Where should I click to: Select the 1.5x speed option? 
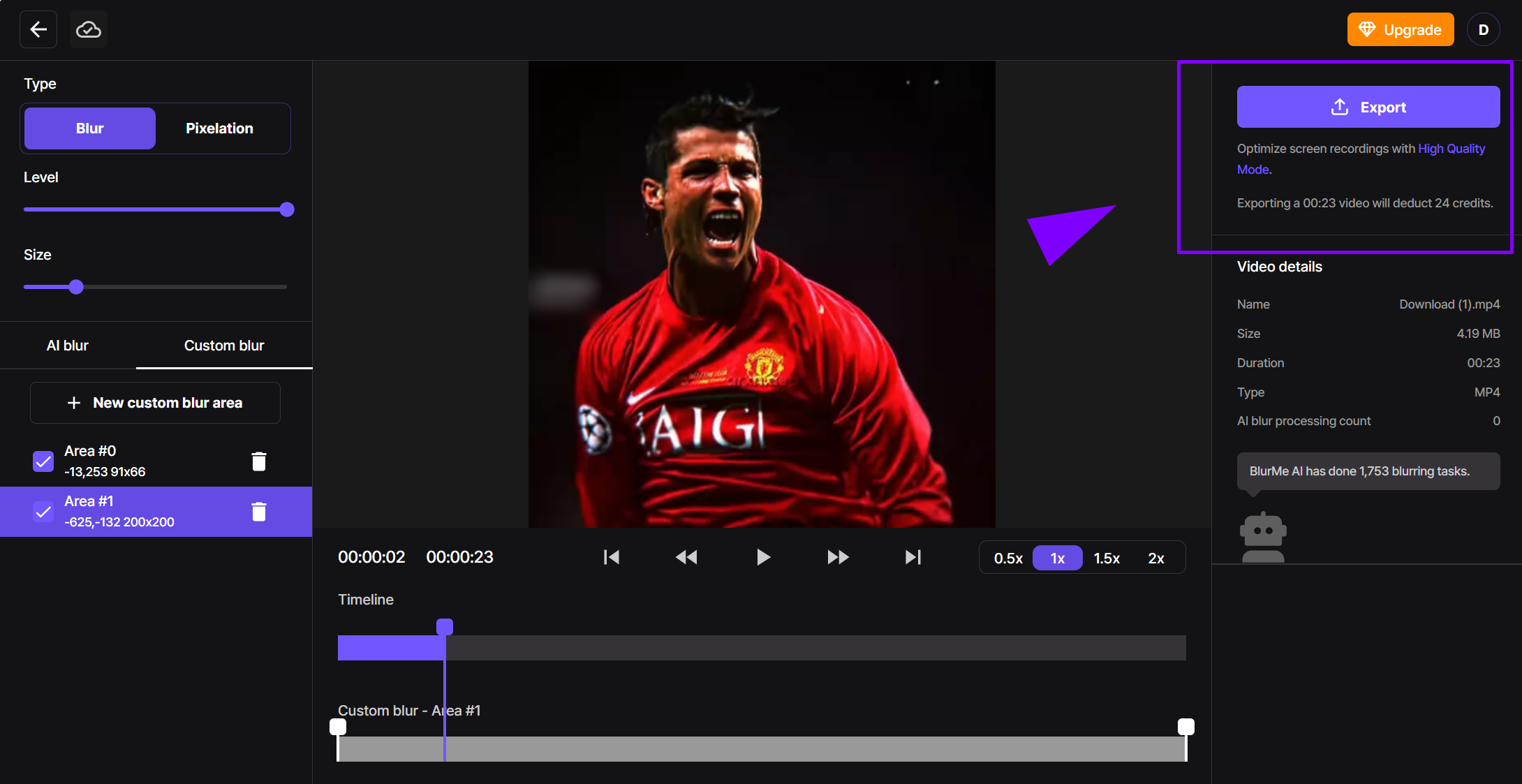pos(1107,558)
